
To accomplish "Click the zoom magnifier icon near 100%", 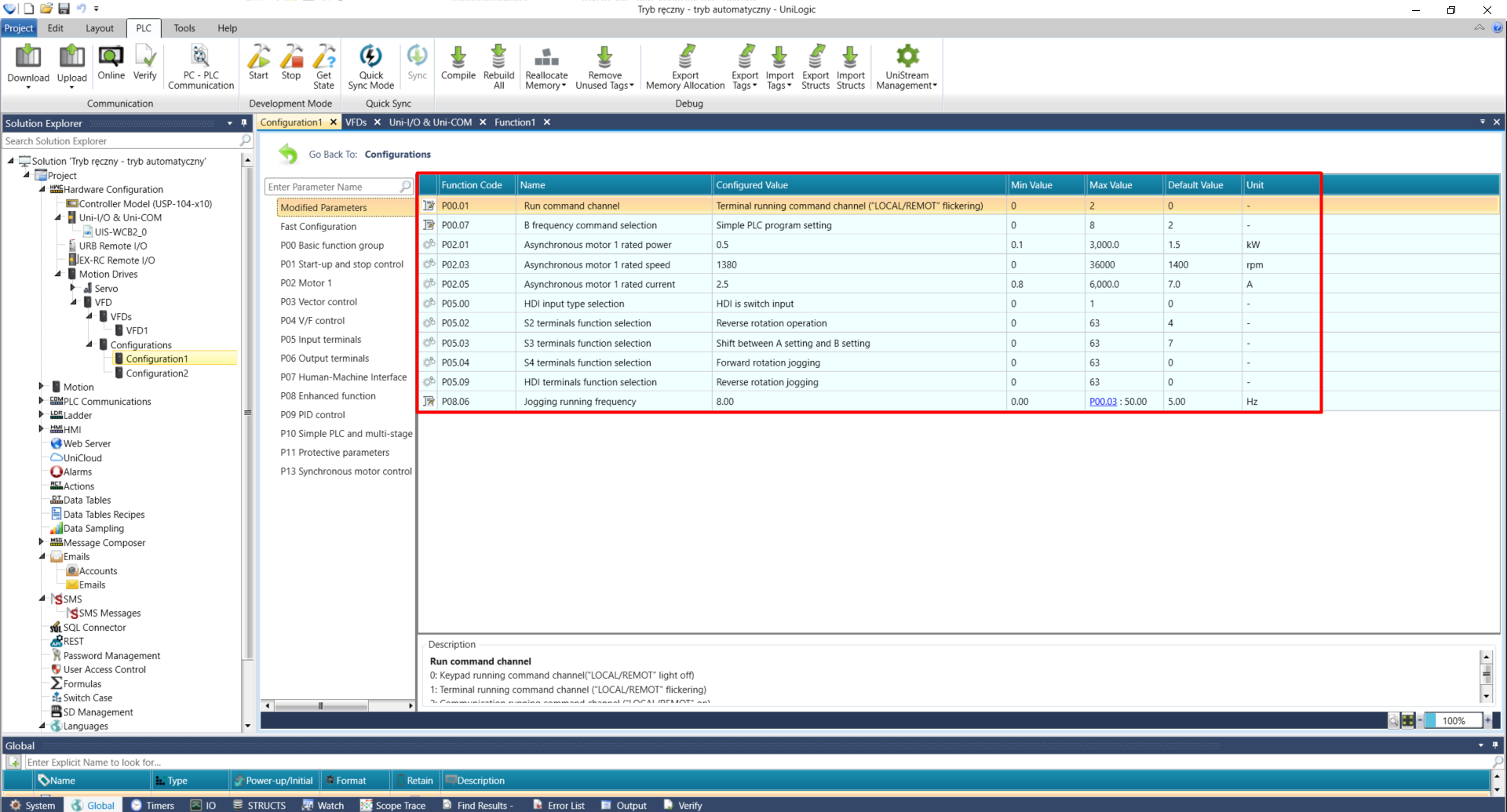I will 1393,720.
